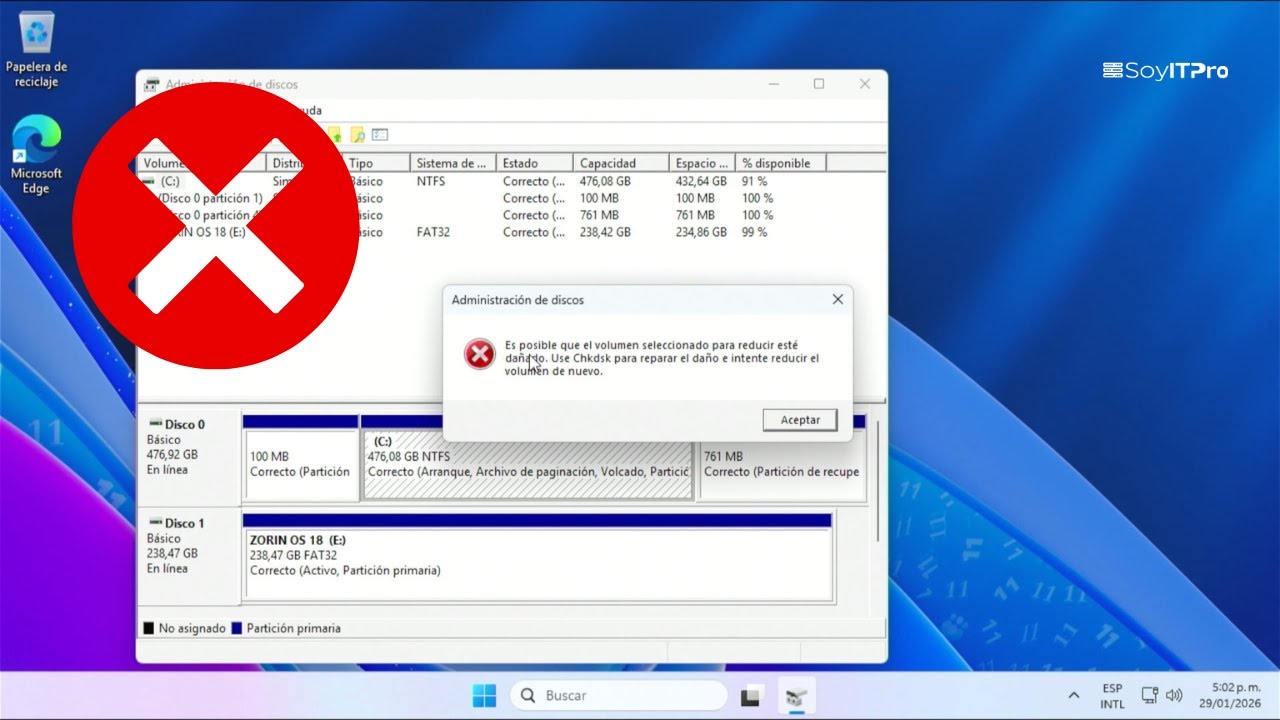Select the Papelera de reciclaje desktop icon

tap(38, 49)
